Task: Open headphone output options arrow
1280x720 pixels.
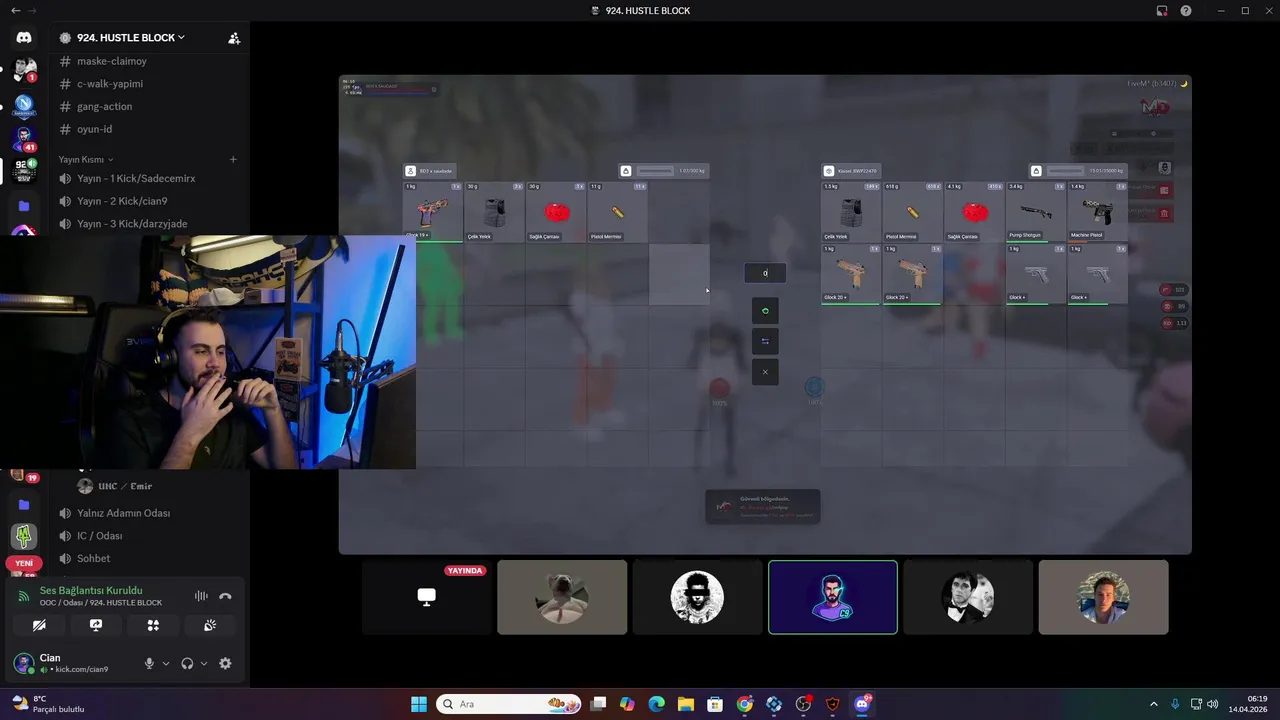Action: click(204, 663)
